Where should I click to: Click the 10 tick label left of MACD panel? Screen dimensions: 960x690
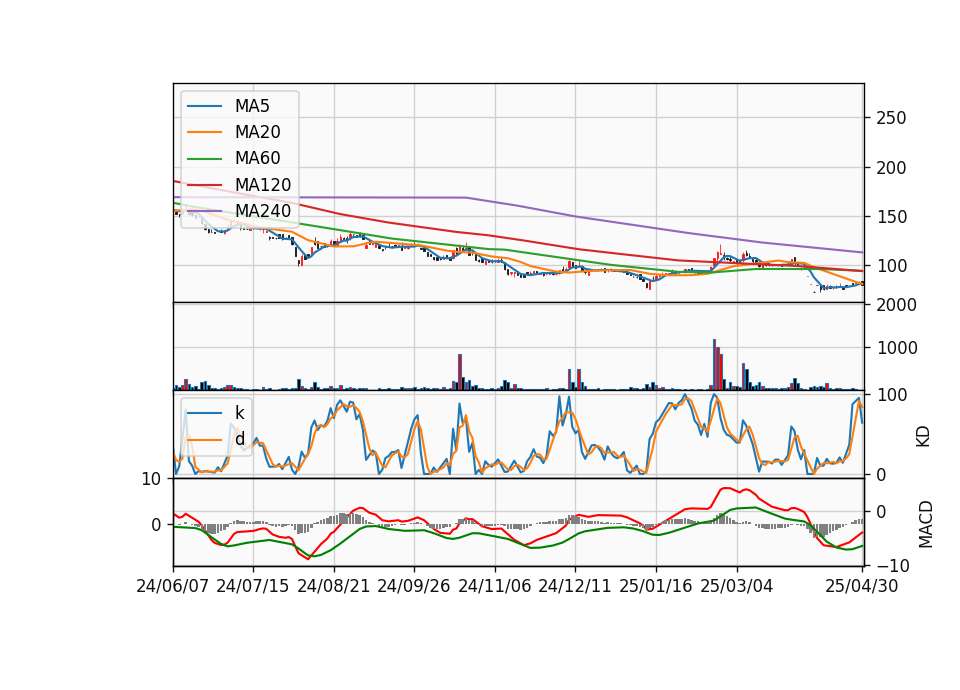[x=151, y=479]
